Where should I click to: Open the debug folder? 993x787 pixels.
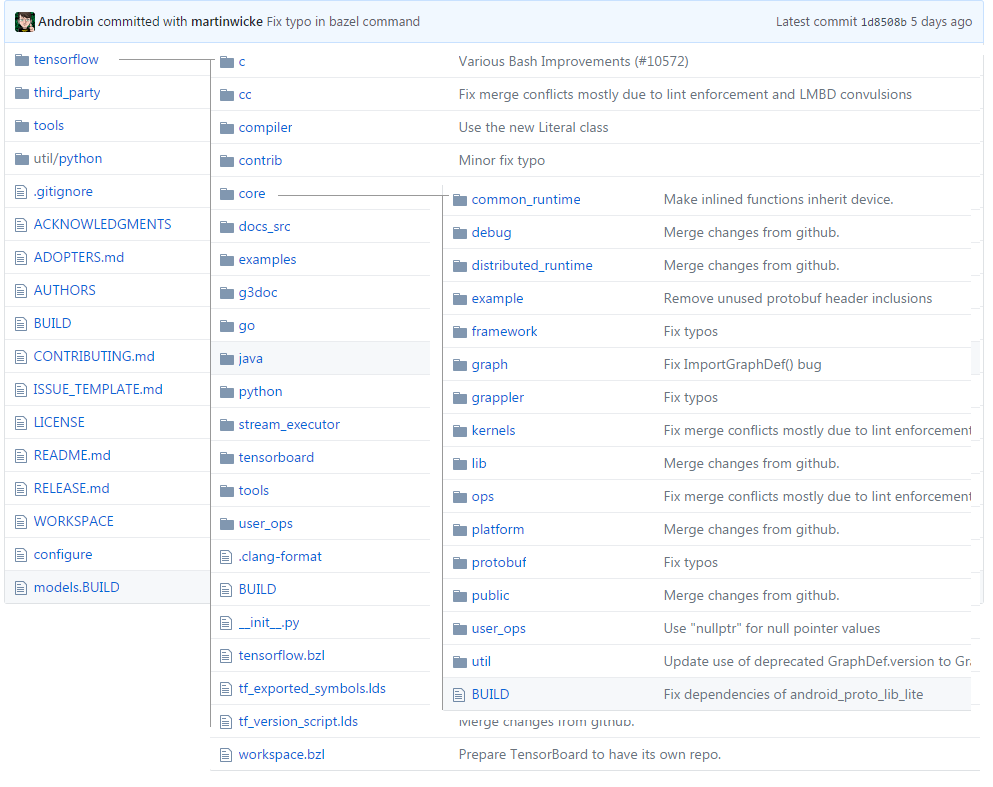point(491,232)
